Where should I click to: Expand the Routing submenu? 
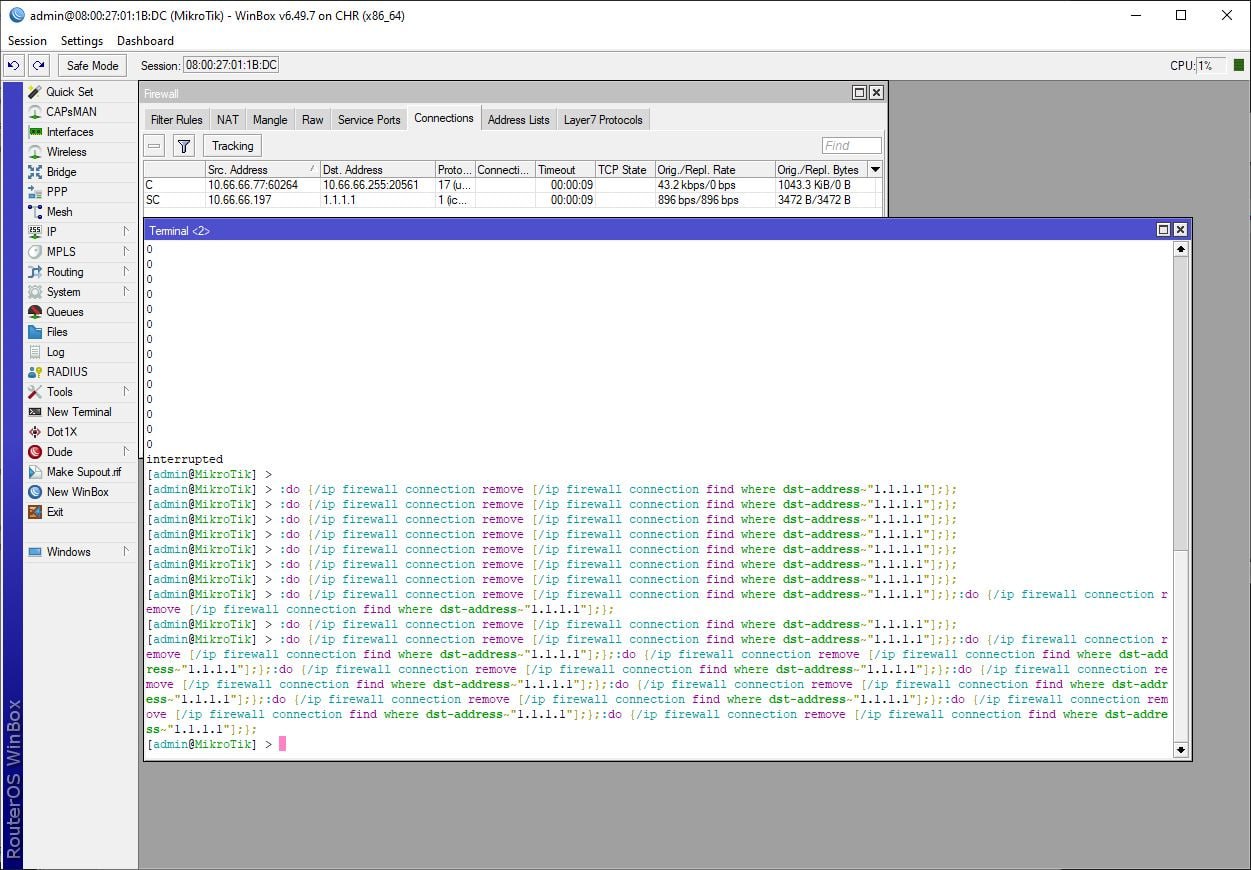(126, 272)
